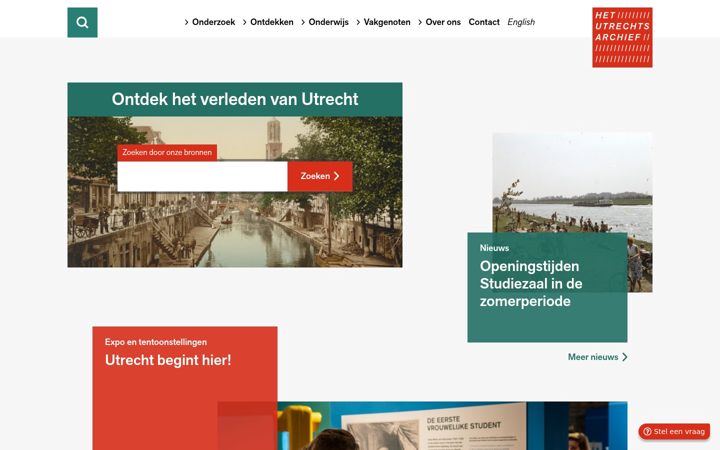Open the Onderzoek menu item
This screenshot has width=720, height=450.
214,22
